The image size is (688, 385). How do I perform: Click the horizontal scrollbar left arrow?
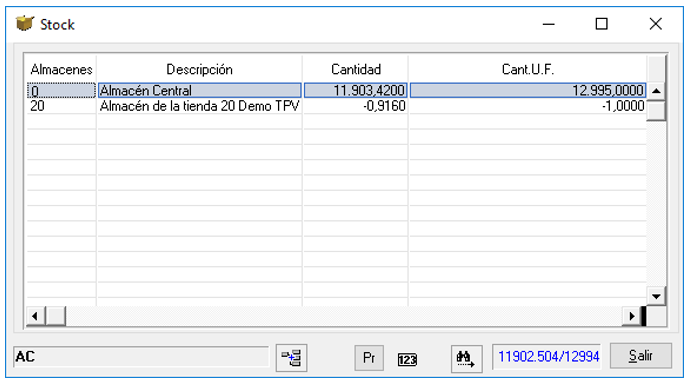[36, 316]
